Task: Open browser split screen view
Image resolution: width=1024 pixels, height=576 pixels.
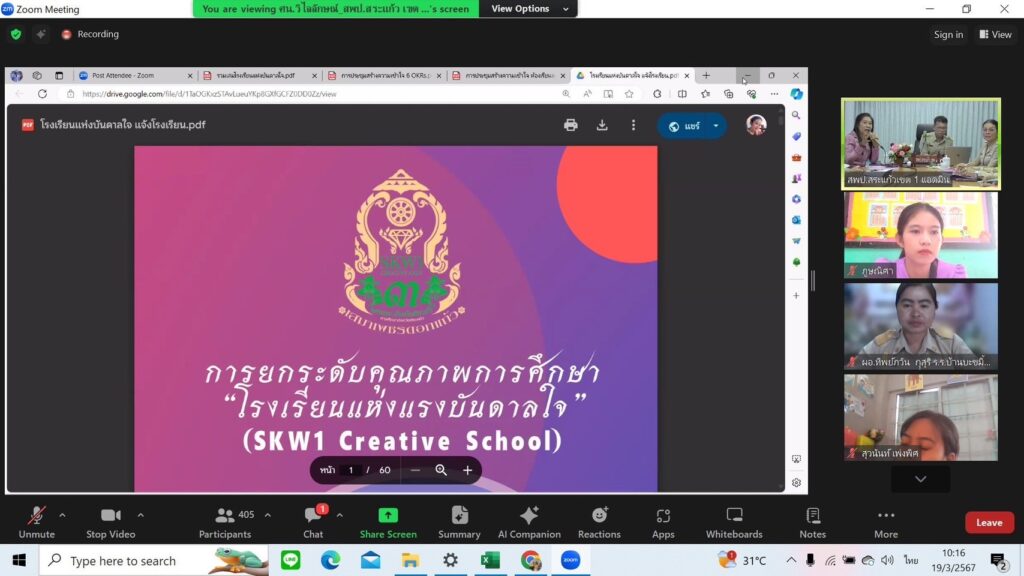Action: (x=682, y=94)
